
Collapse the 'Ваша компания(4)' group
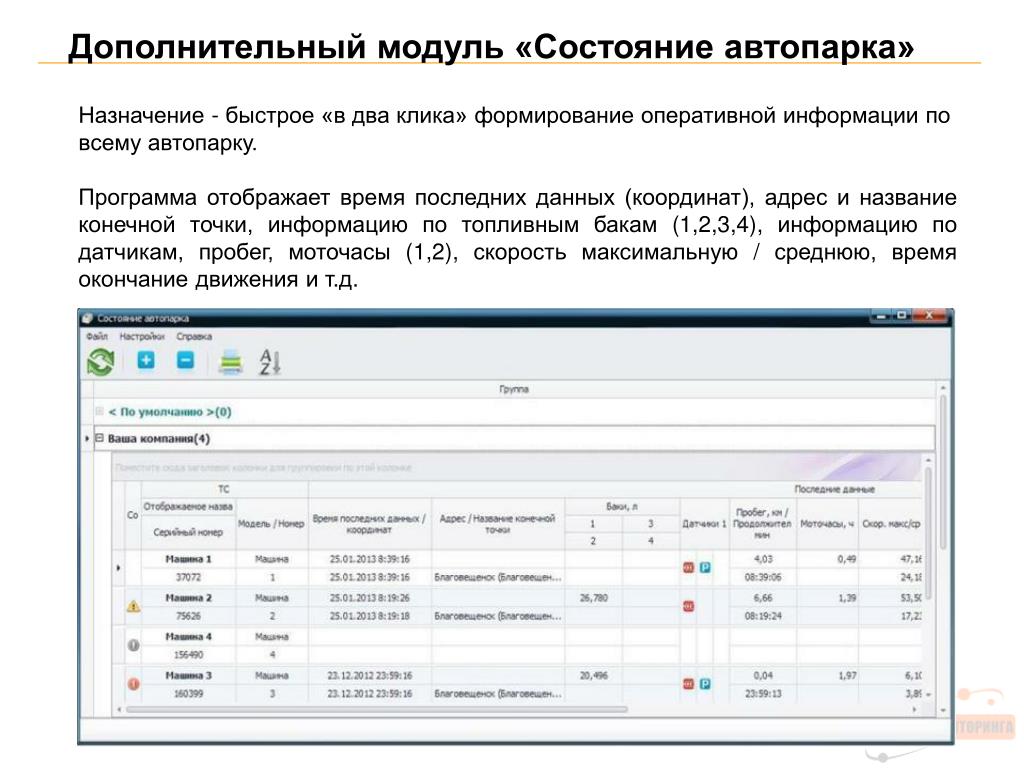tap(99, 438)
